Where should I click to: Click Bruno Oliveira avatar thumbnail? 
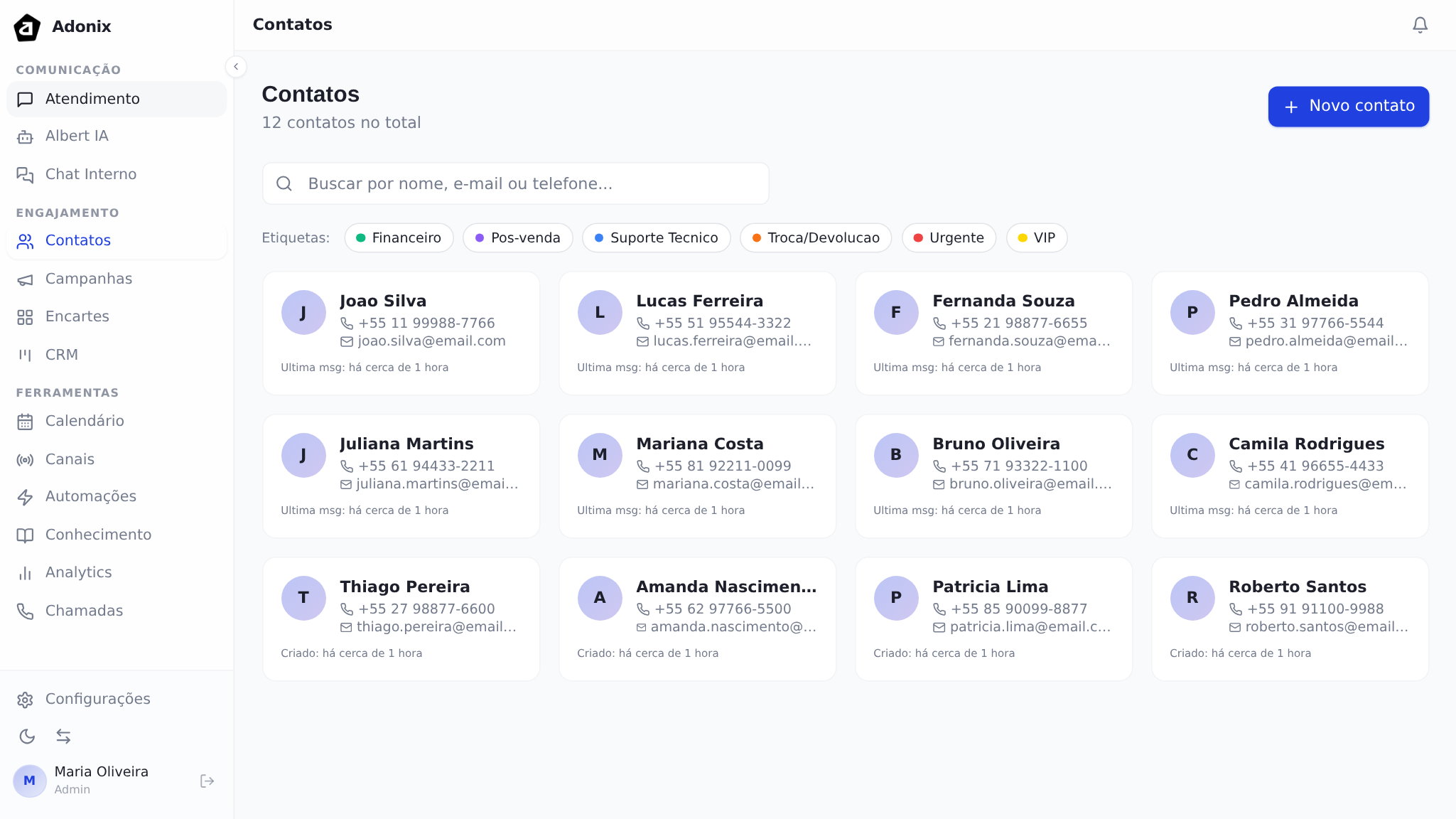pos(895,455)
